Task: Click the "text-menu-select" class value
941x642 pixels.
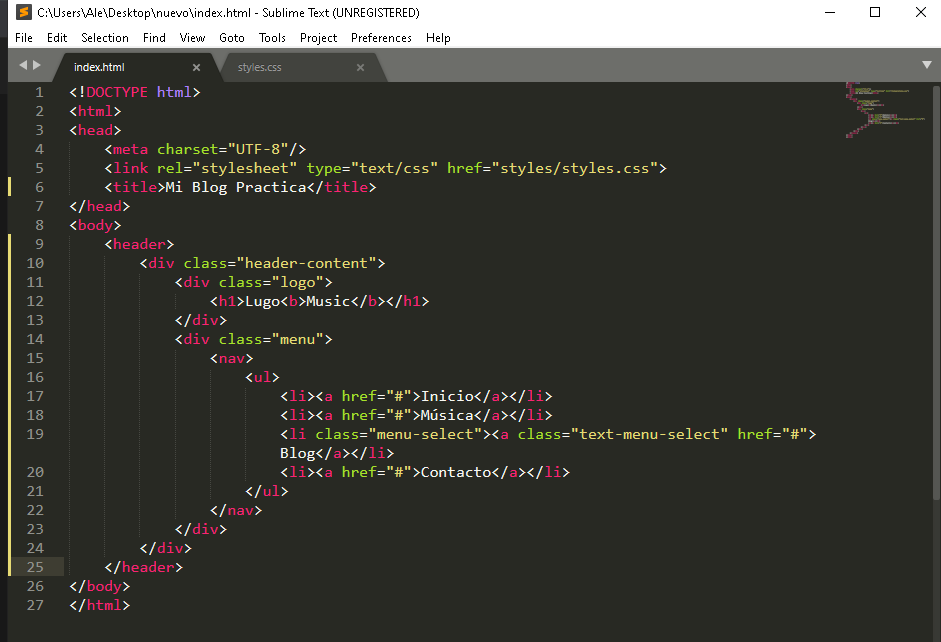Action: point(649,434)
